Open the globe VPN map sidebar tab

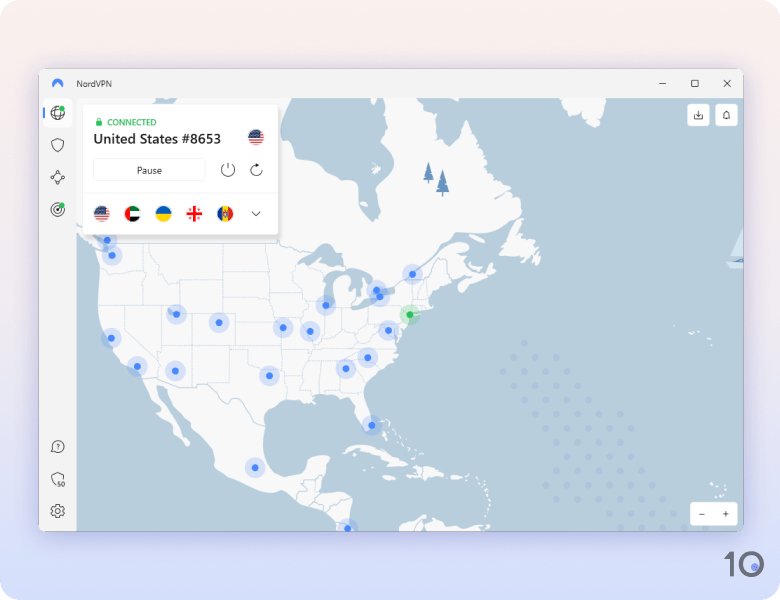(x=58, y=113)
